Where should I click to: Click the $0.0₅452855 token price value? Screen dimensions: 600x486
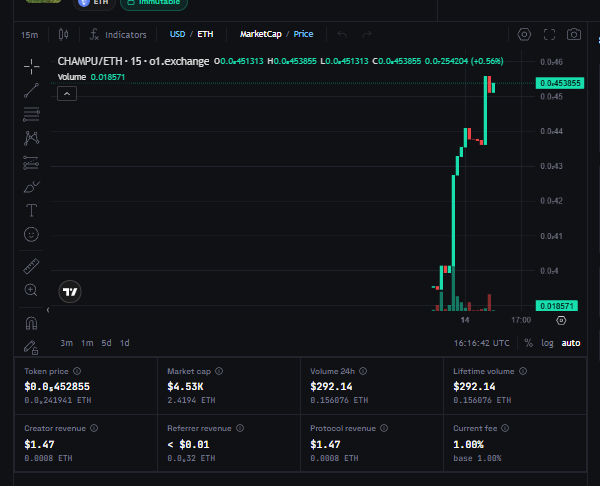(57, 387)
